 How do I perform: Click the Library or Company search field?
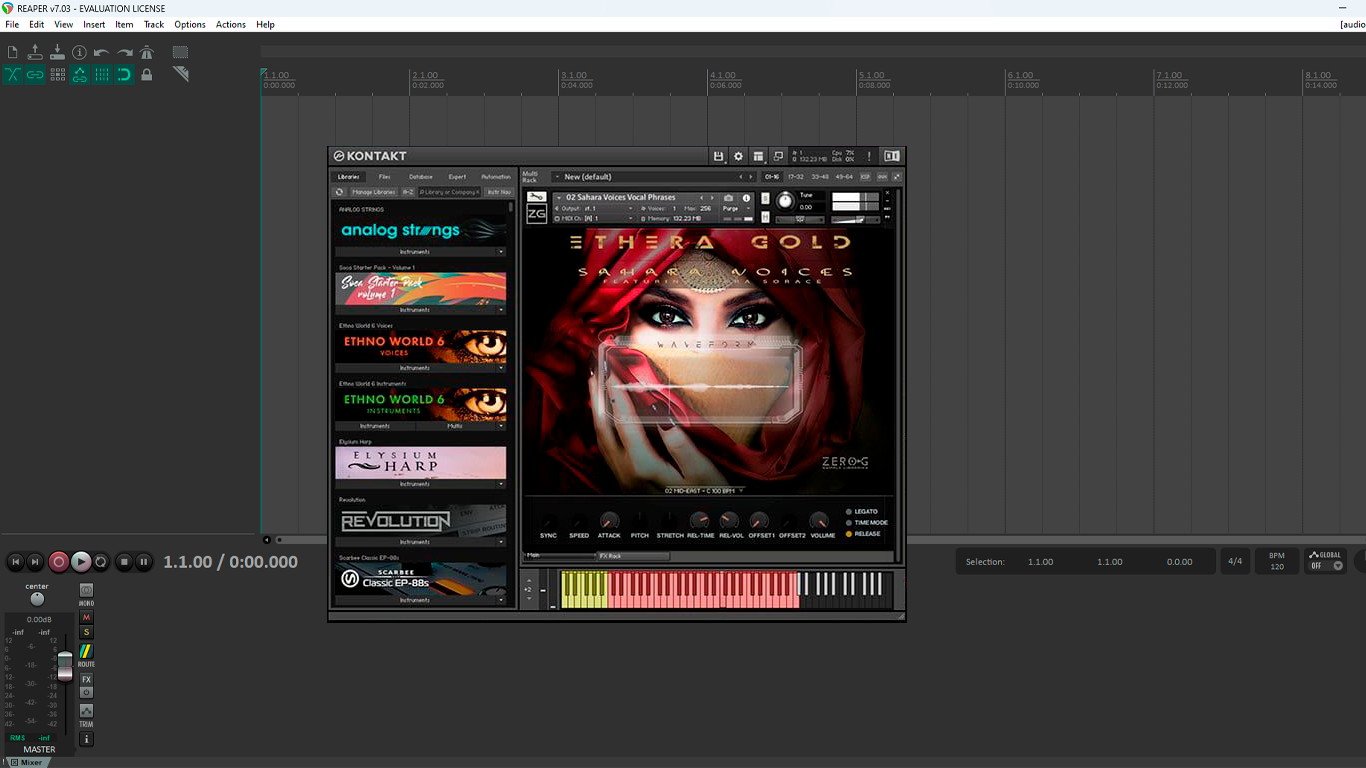point(449,192)
